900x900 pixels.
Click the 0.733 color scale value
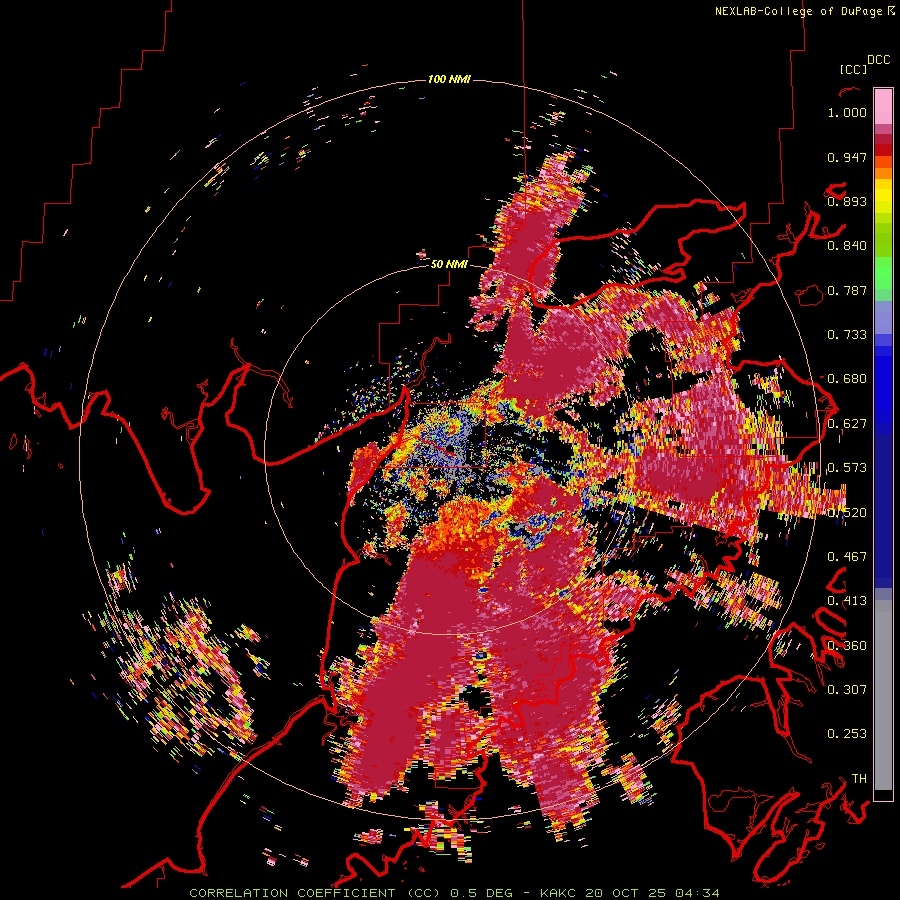847,335
